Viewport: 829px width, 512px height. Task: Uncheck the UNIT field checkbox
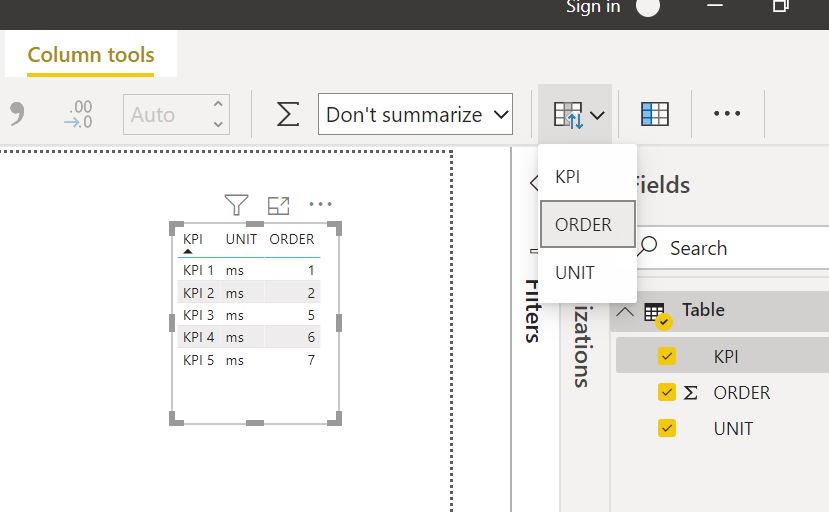(x=667, y=428)
